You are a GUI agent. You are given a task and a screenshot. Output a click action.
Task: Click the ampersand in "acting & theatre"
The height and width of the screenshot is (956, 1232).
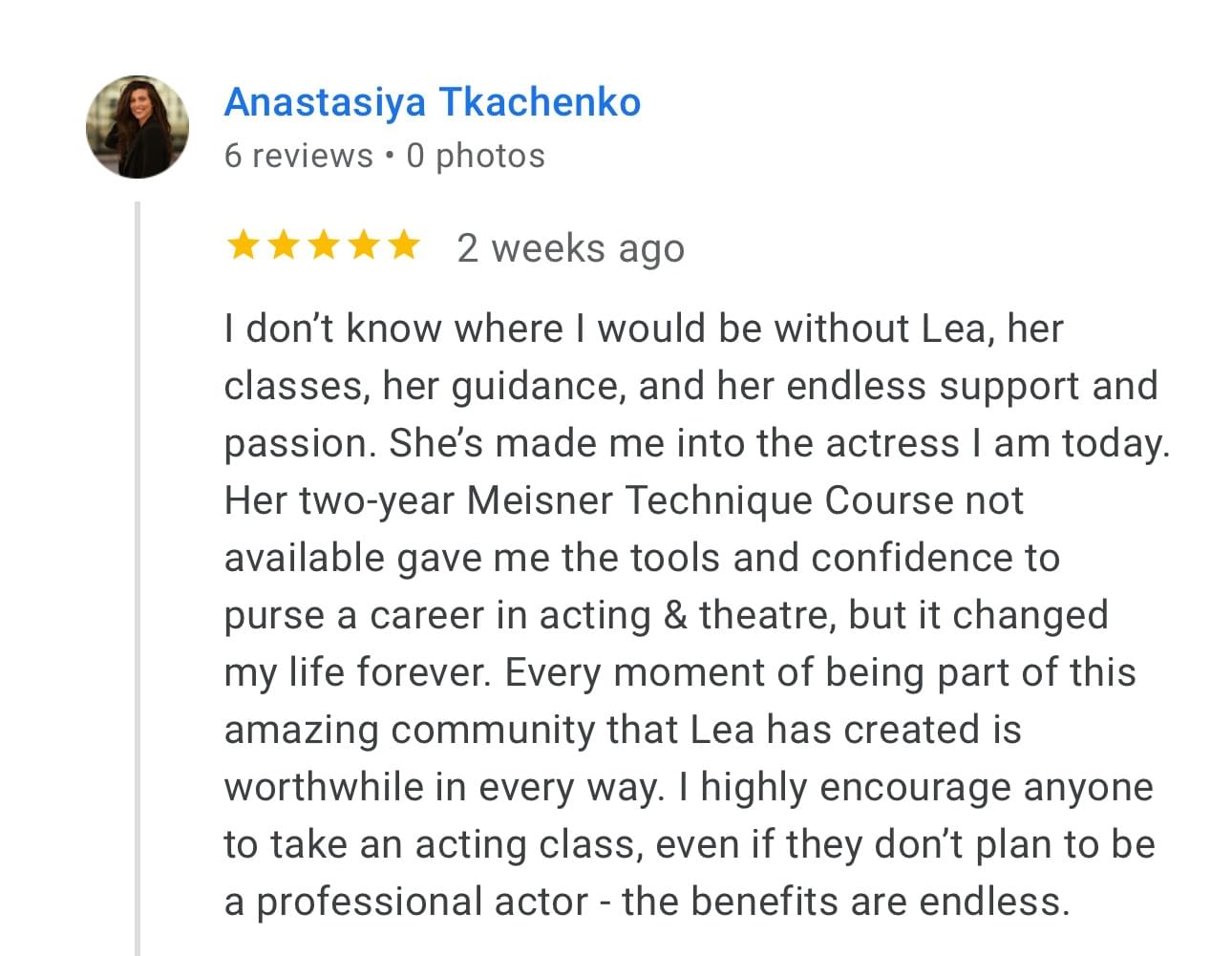(674, 615)
